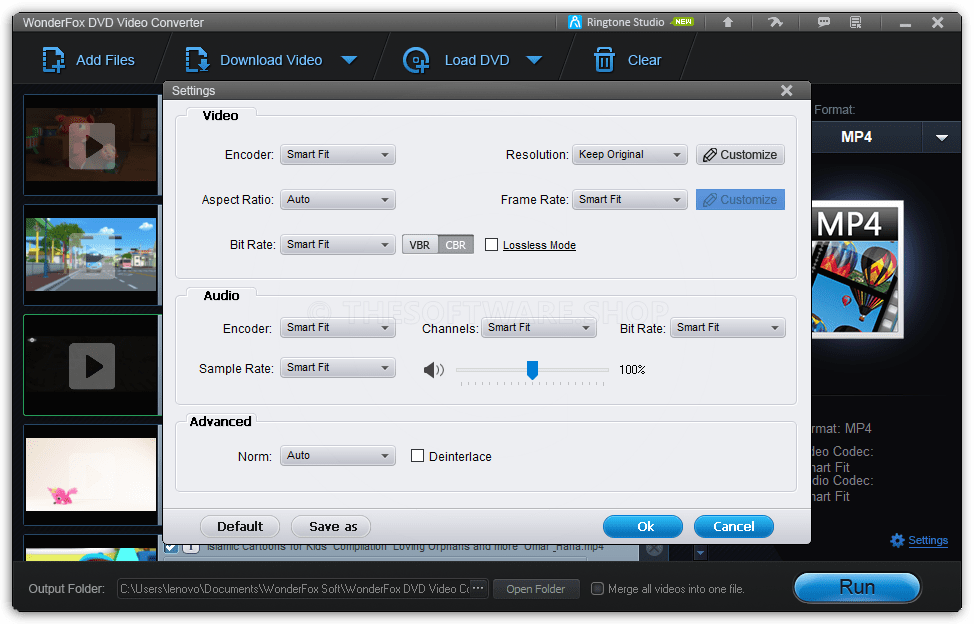Click the dropdown arrow beside the file remove button
Viewport: 974px width, 624px height.
700,552
